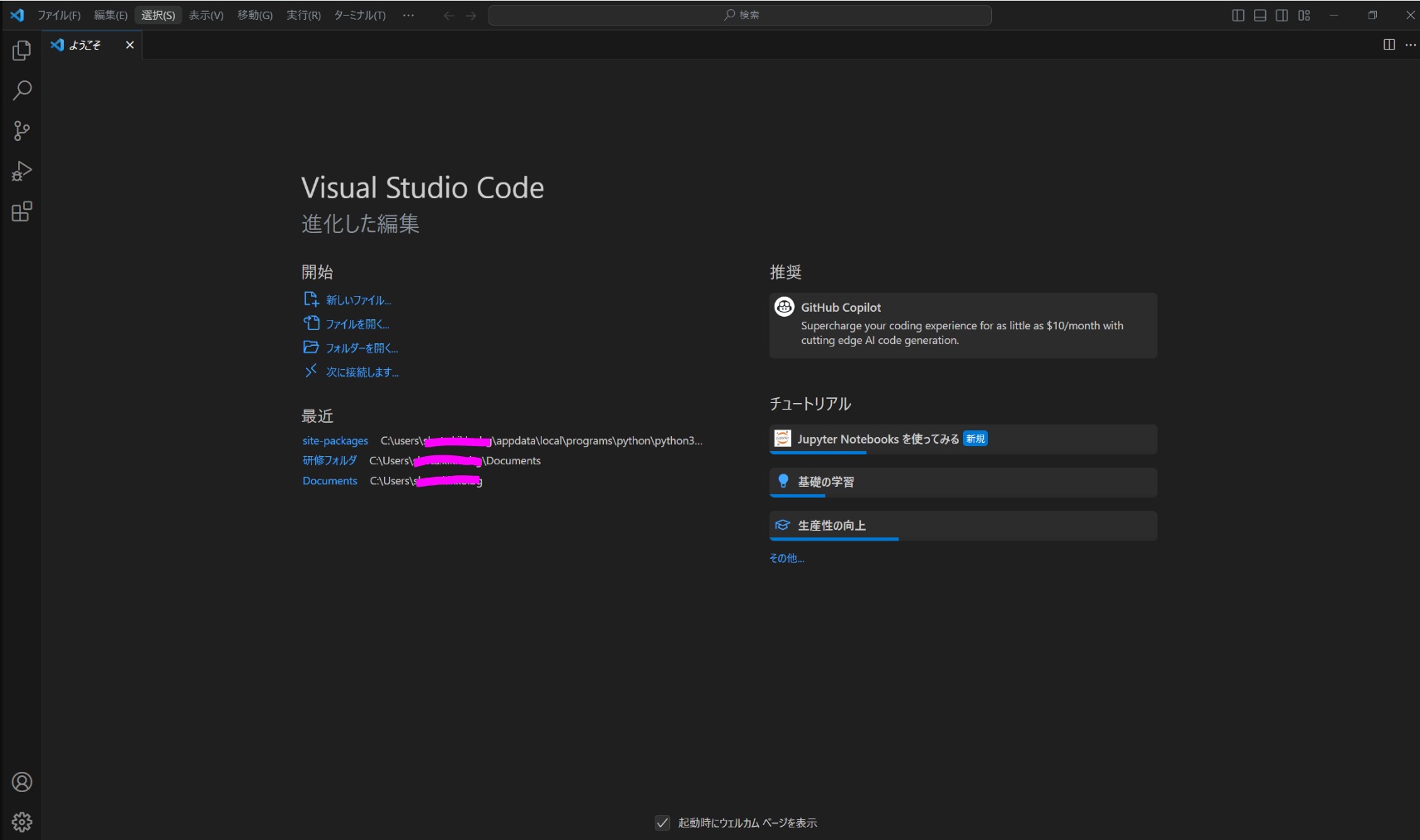Select the ようこそ tab
1420x840 pixels.
(85, 45)
